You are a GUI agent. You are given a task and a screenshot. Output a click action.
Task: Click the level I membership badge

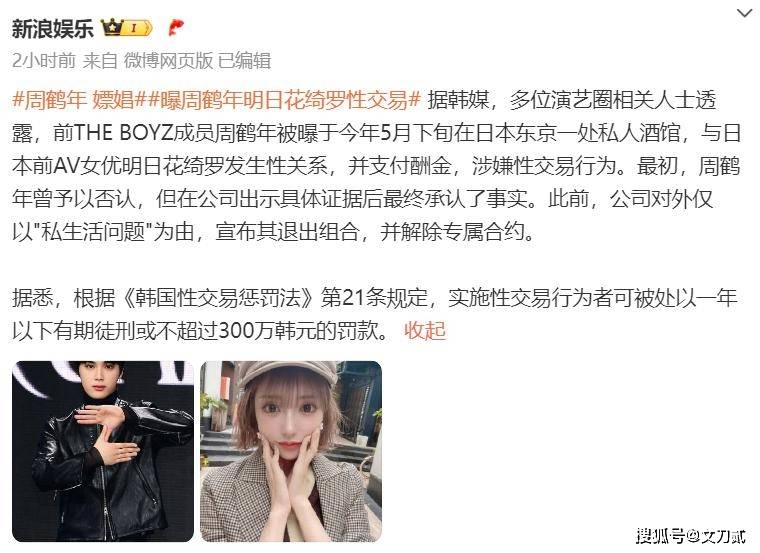click(136, 28)
